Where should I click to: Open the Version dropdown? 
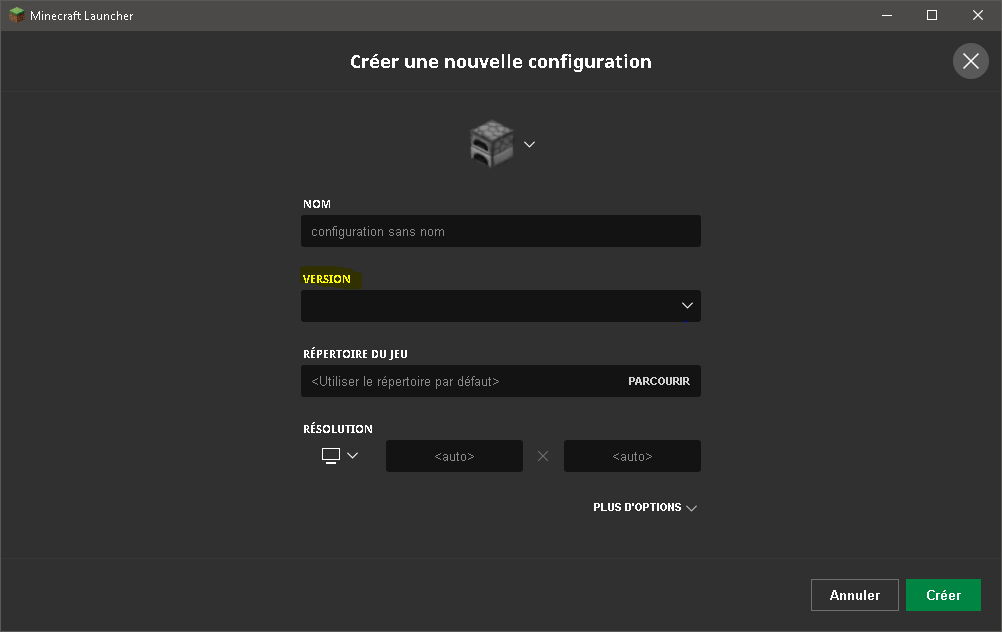tap(500, 306)
